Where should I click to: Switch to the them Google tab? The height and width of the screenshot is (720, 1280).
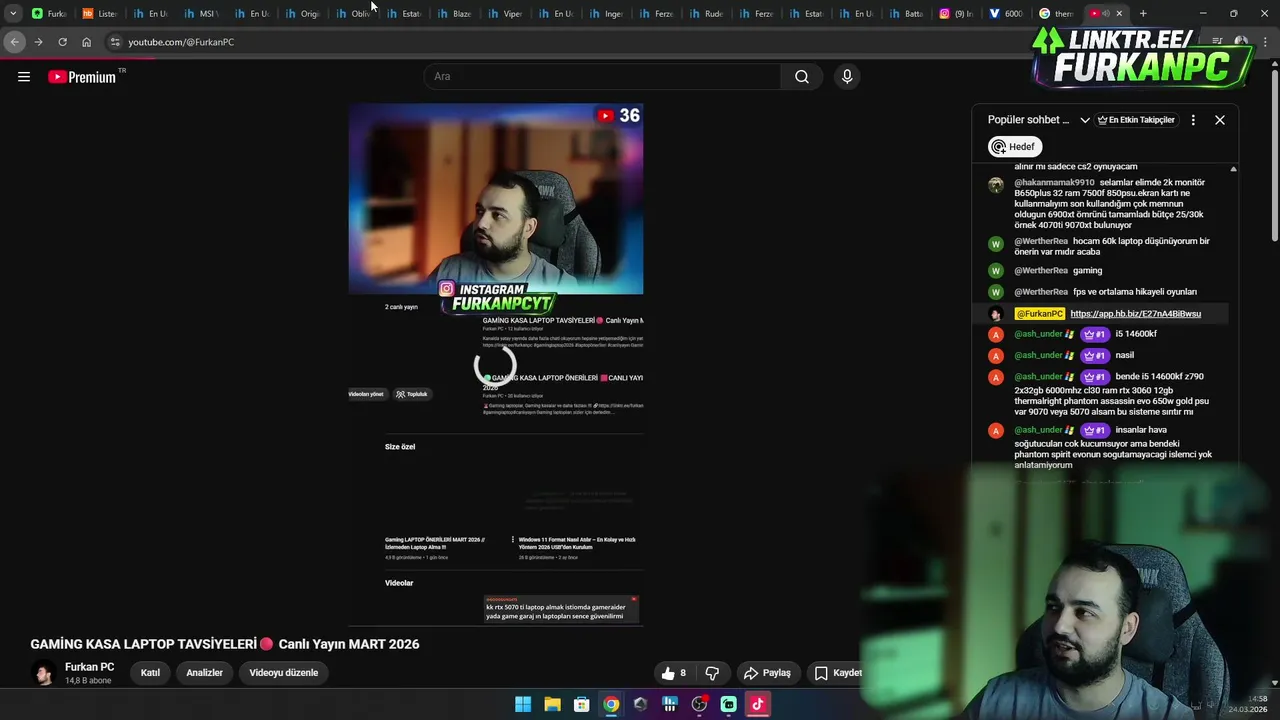click(x=1056, y=14)
